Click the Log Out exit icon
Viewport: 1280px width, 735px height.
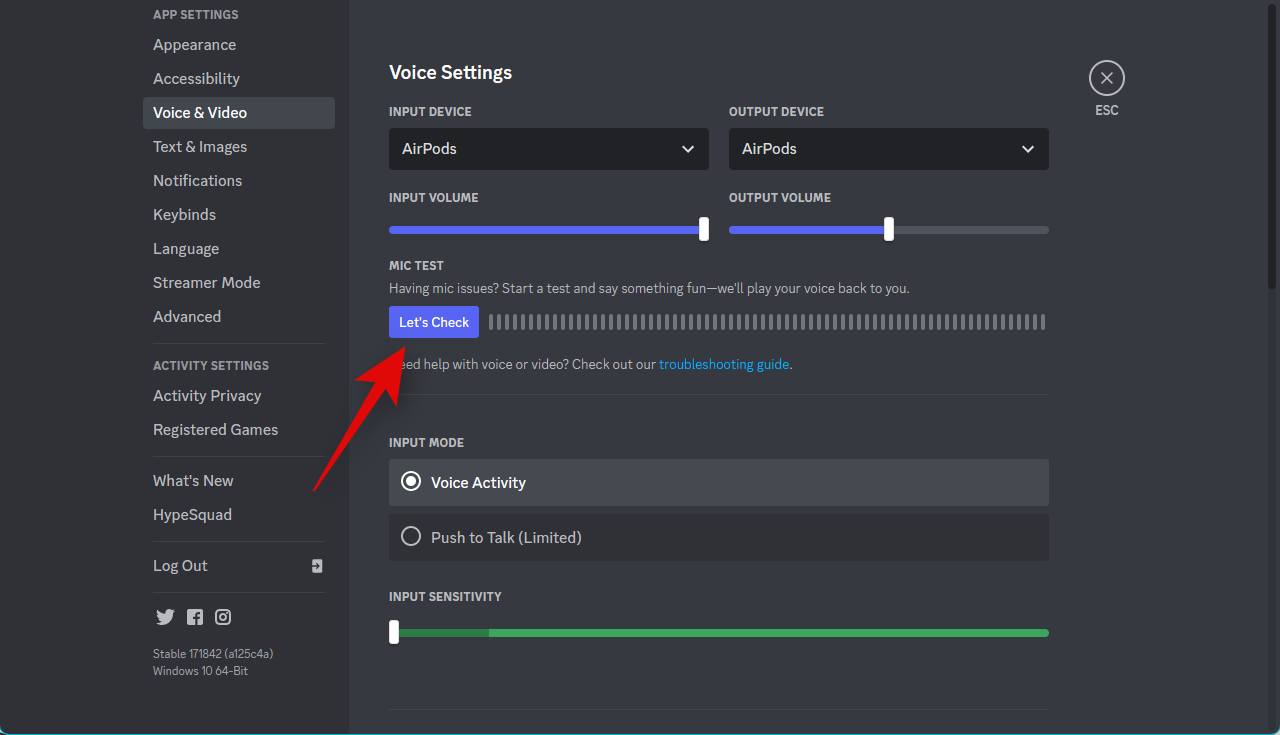coord(317,566)
